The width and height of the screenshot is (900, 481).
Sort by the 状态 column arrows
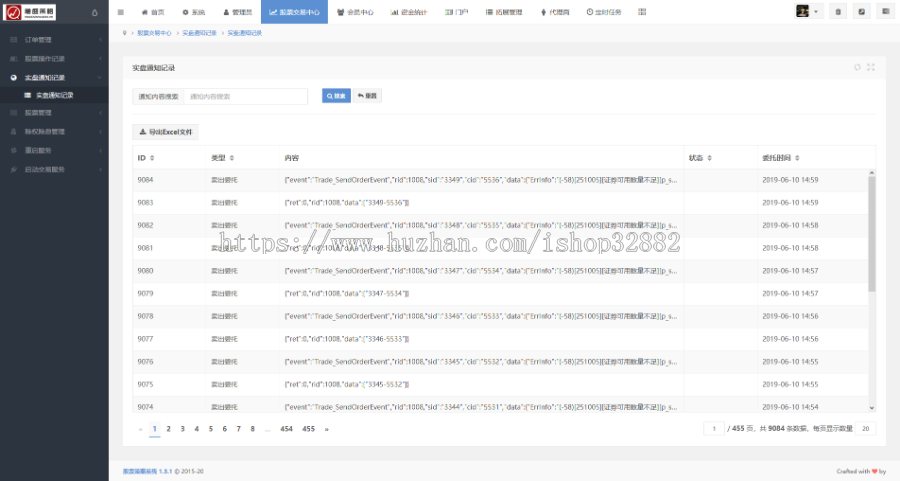coord(709,158)
